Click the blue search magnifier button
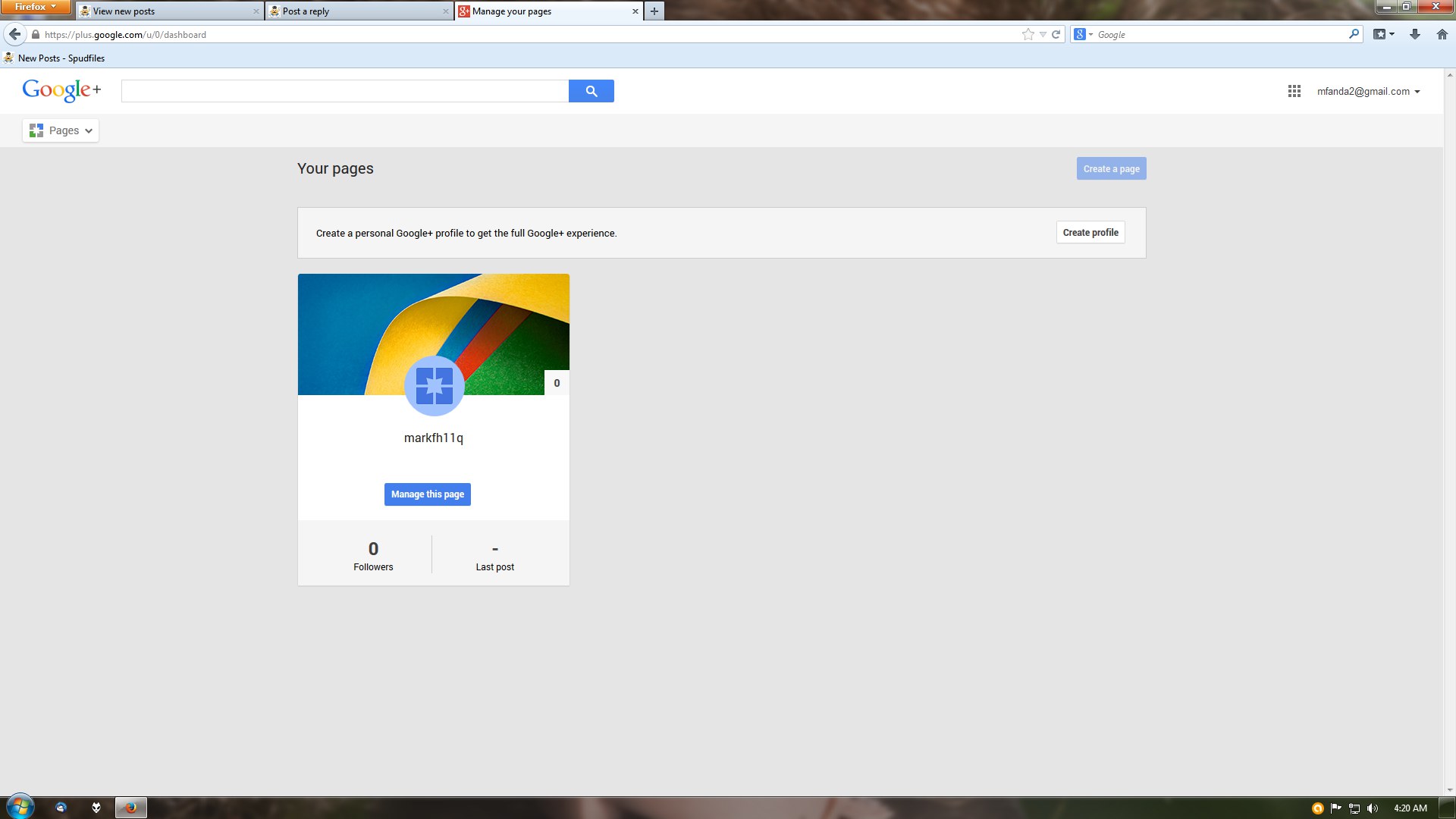 point(591,91)
